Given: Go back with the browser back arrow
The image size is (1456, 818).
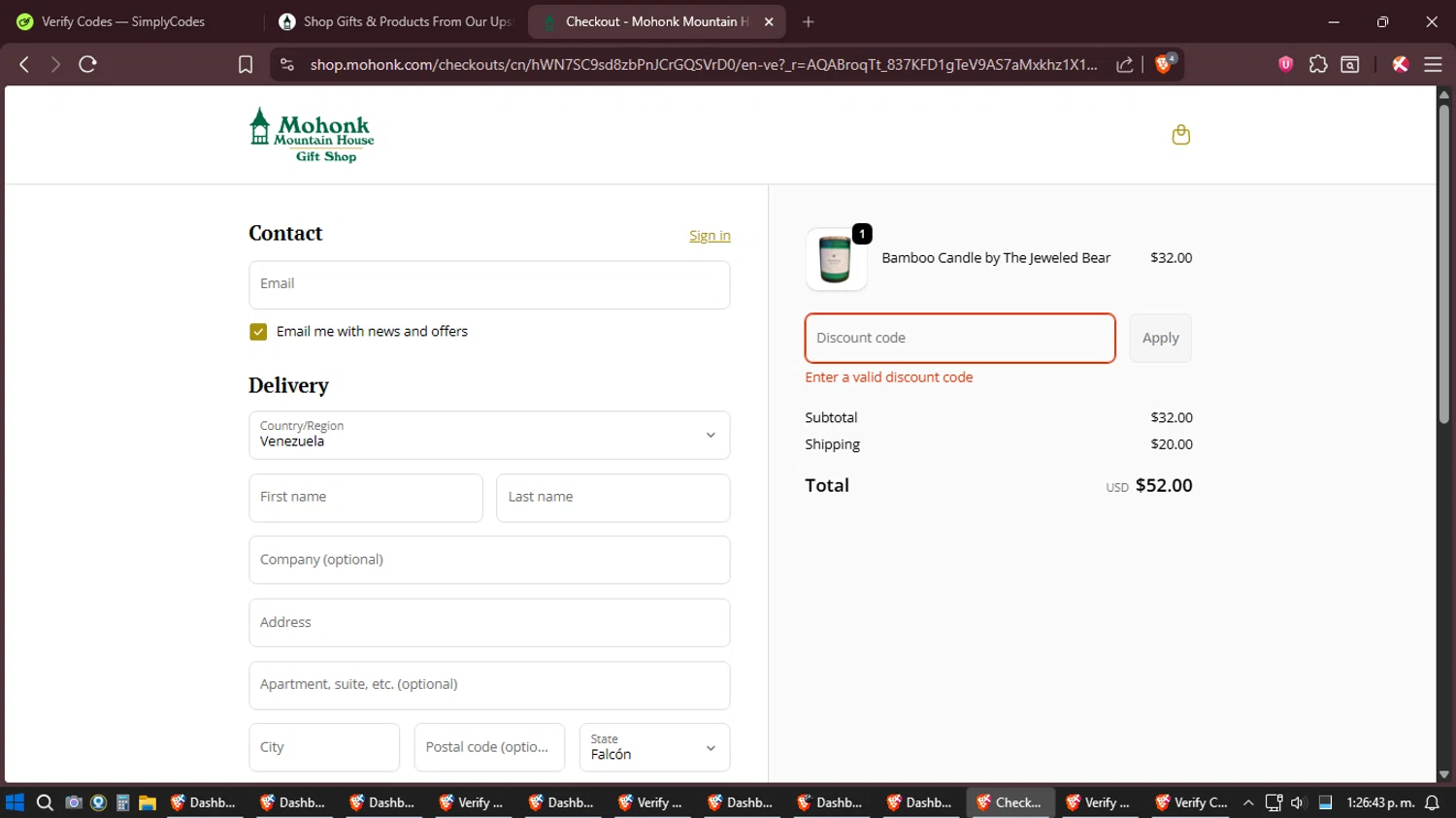Looking at the screenshot, I should [24, 64].
